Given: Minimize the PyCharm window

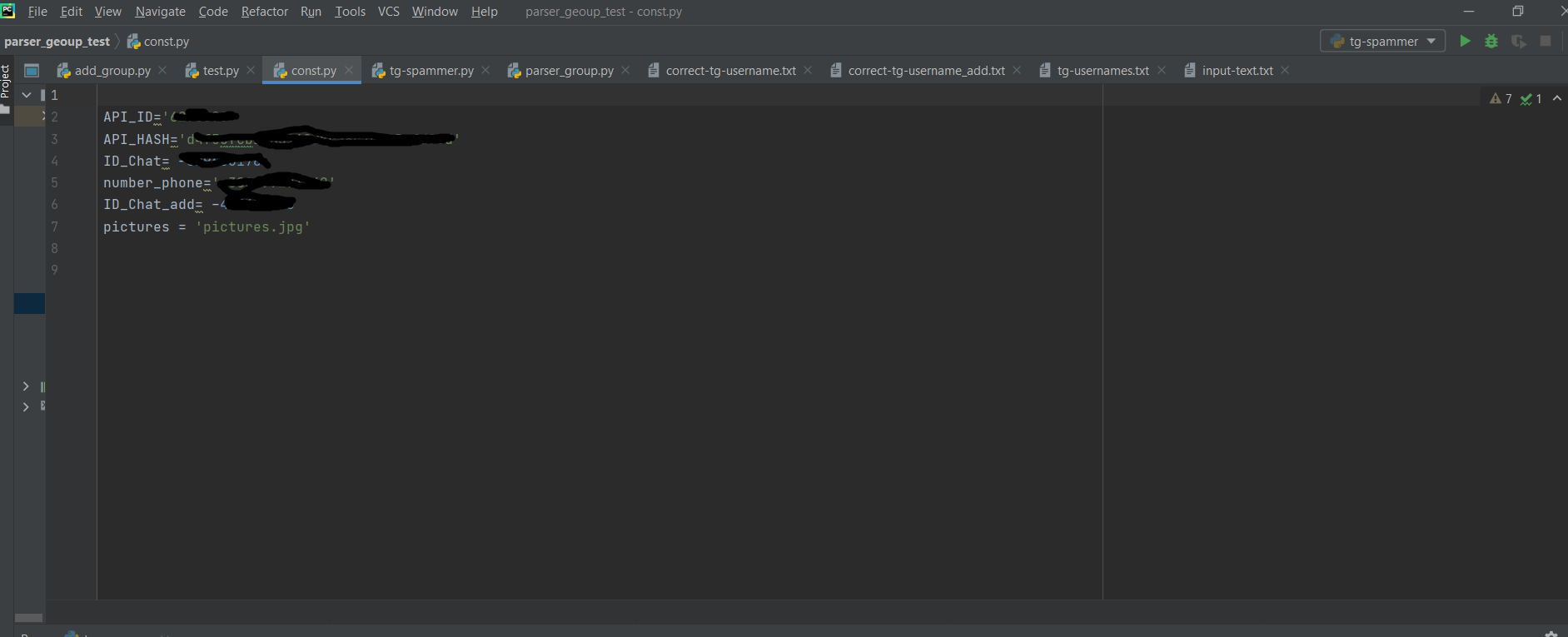Looking at the screenshot, I should point(1469,11).
